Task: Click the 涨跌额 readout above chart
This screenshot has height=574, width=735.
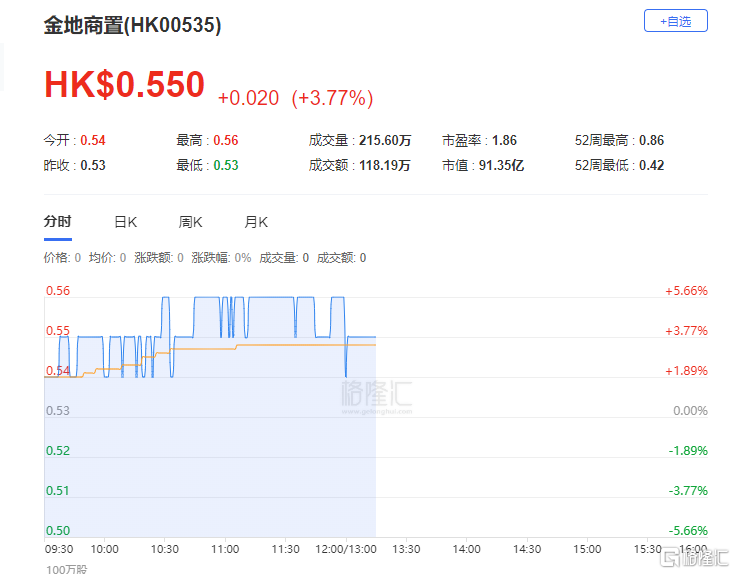Action: pos(159,258)
